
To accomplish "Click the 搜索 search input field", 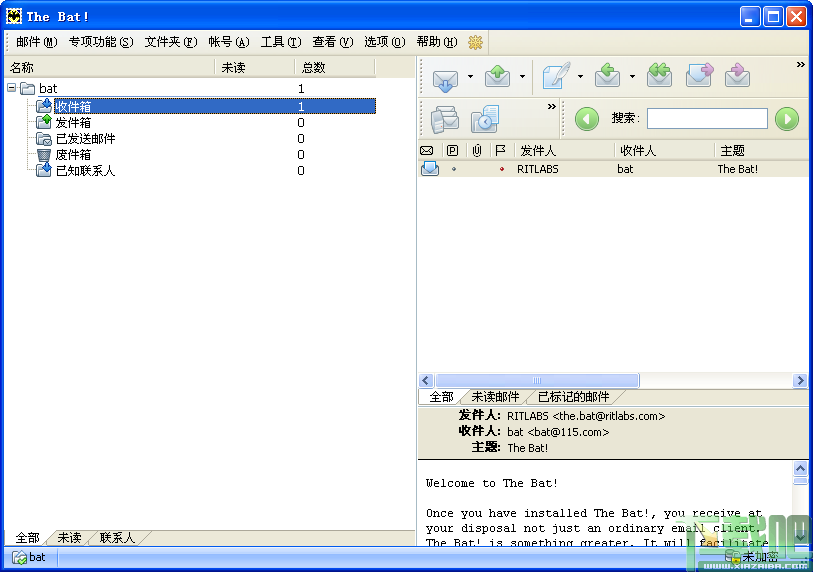I will [707, 119].
